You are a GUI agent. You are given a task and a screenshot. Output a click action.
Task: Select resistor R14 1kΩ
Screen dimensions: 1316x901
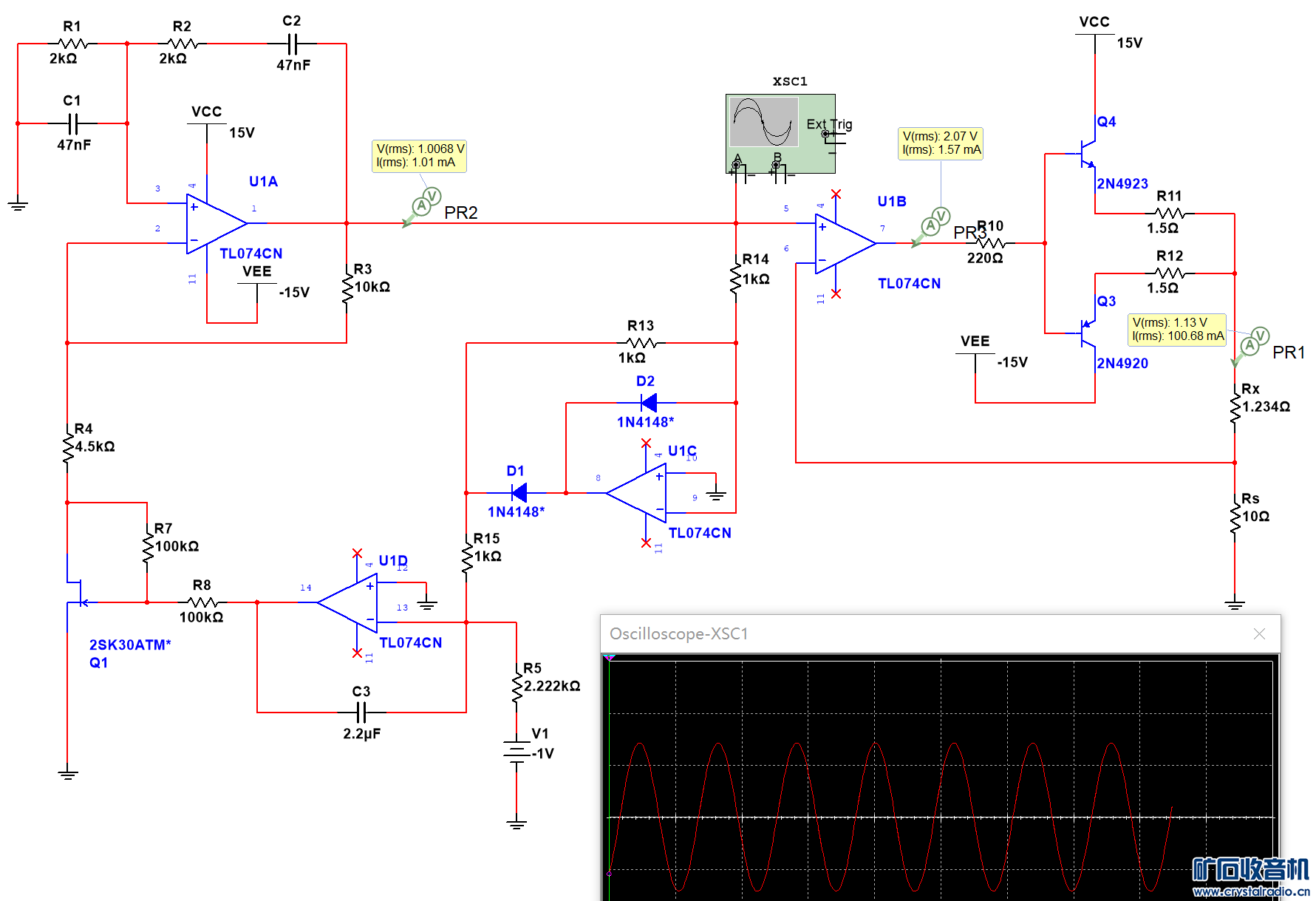(736, 278)
